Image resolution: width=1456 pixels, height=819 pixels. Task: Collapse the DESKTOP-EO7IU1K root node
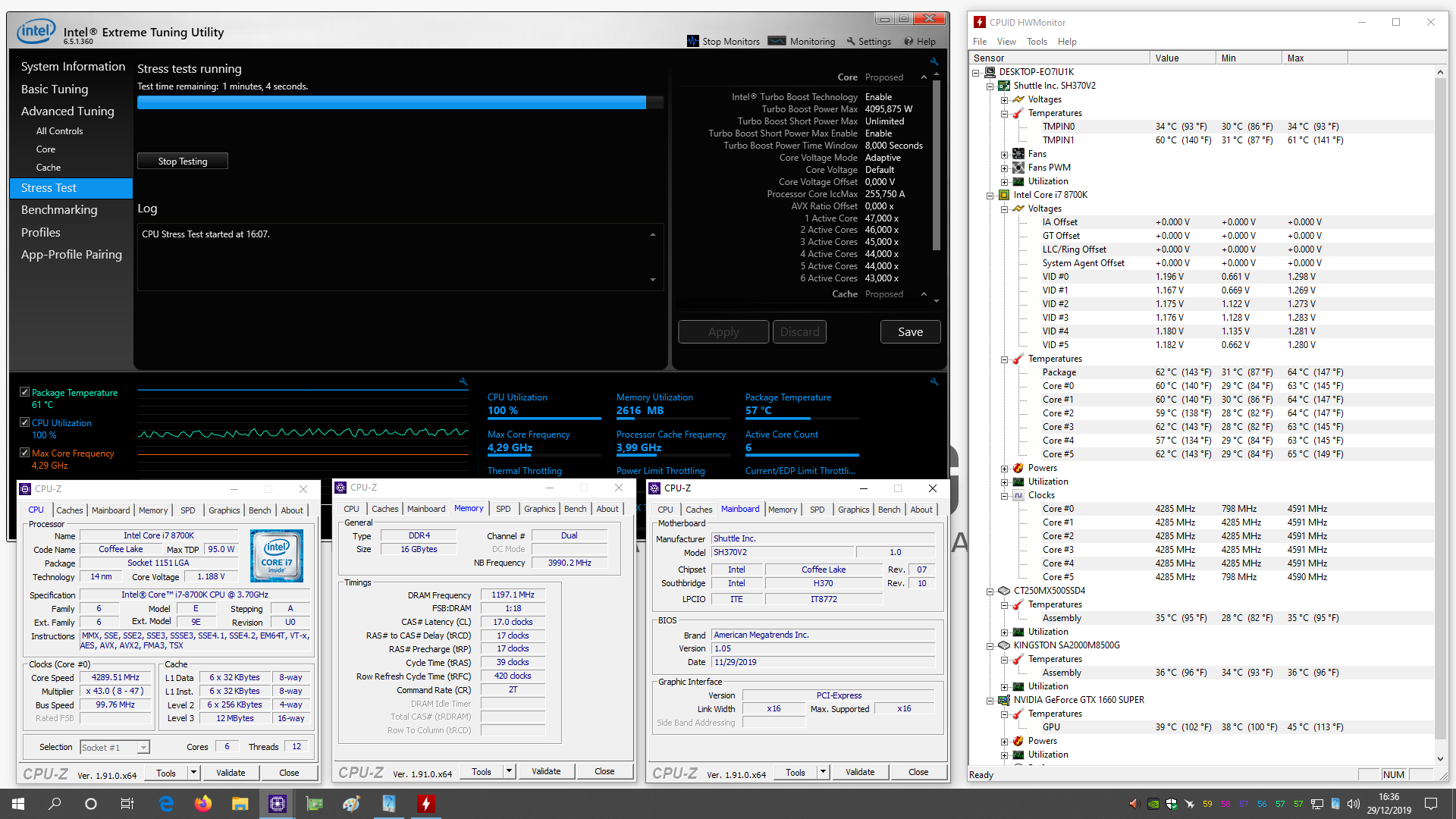point(976,72)
